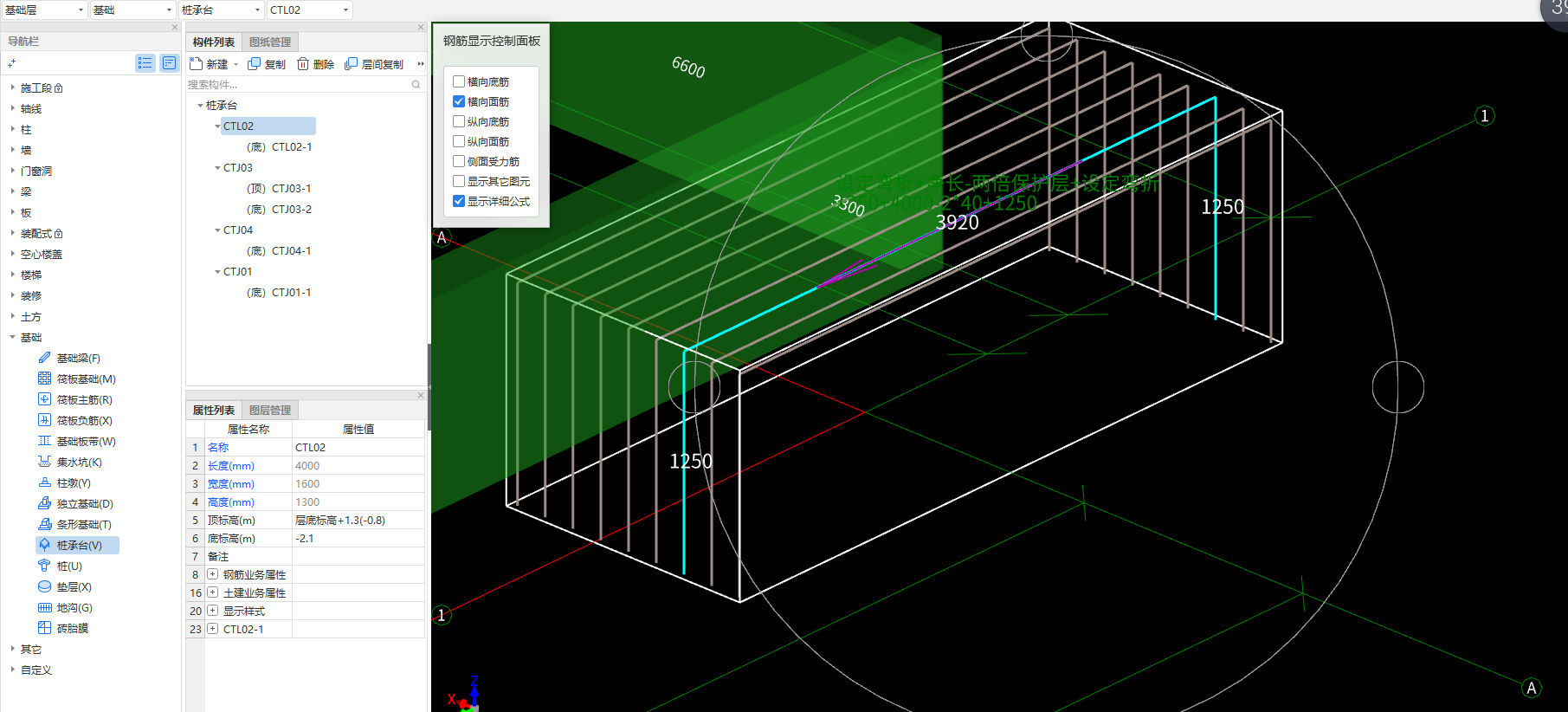Close the 属性列表 property panel
This screenshot has width=1568, height=712.
421,396
